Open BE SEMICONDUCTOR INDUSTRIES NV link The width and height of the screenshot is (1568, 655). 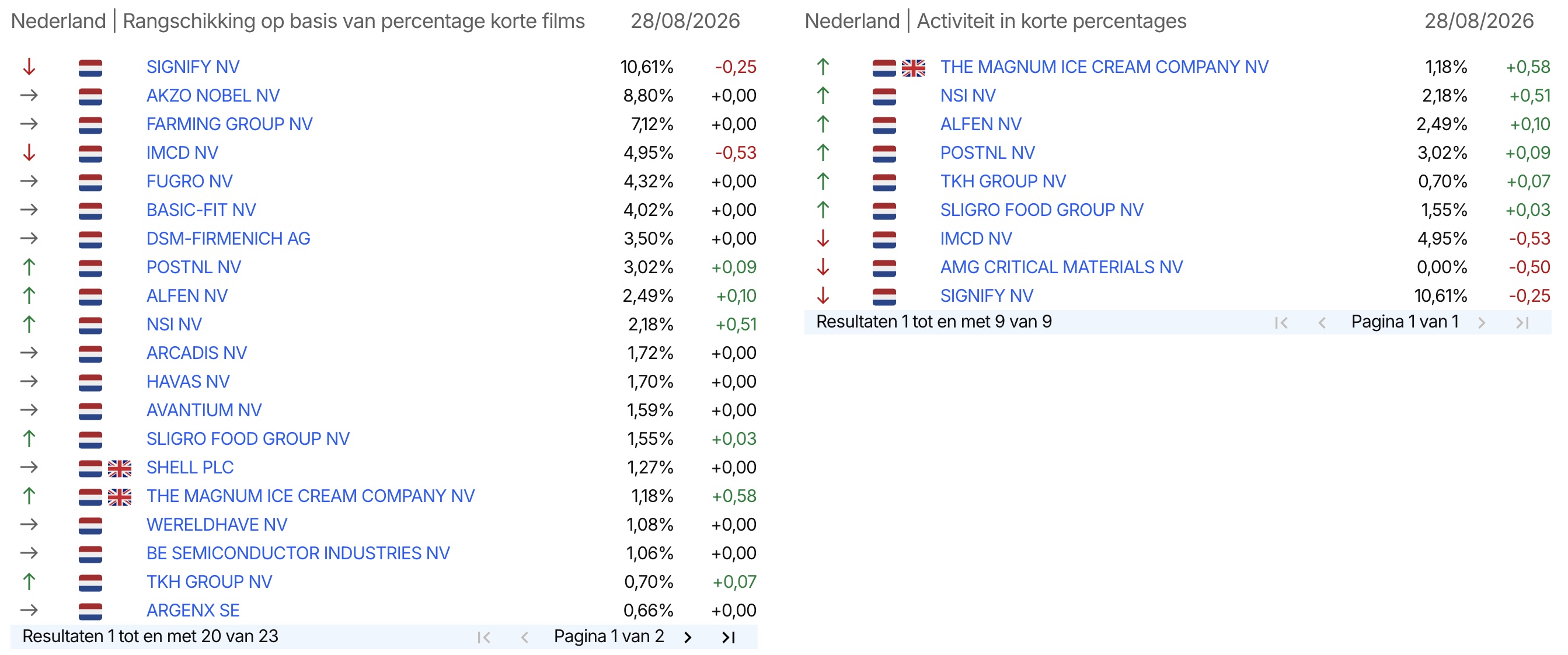coord(298,553)
